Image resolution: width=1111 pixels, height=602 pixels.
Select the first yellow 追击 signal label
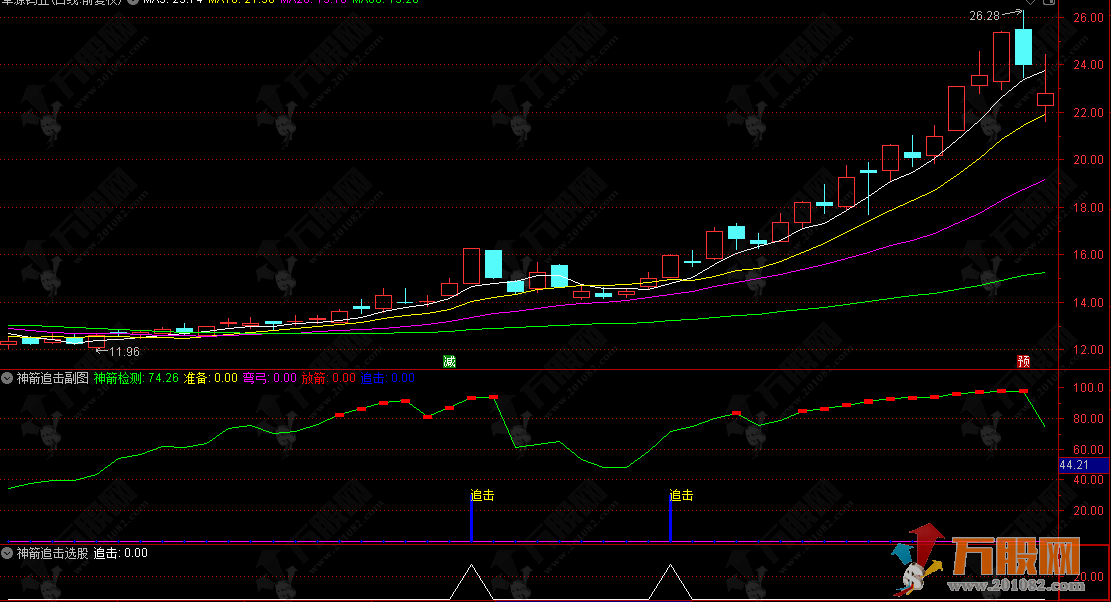(x=482, y=495)
